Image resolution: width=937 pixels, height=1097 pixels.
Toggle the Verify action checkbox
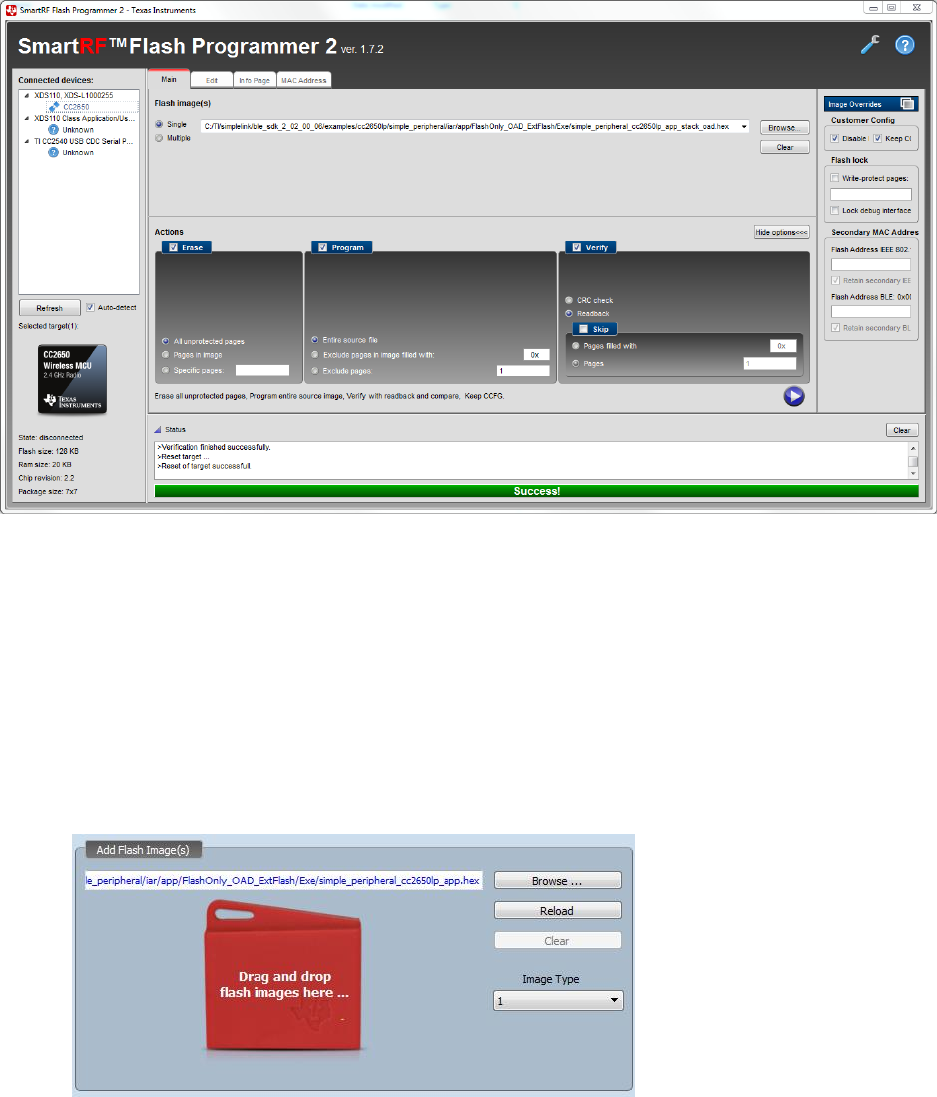click(x=577, y=247)
